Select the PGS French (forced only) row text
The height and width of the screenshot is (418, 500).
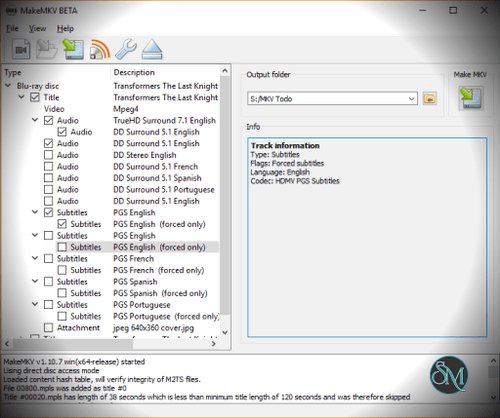pos(159,270)
